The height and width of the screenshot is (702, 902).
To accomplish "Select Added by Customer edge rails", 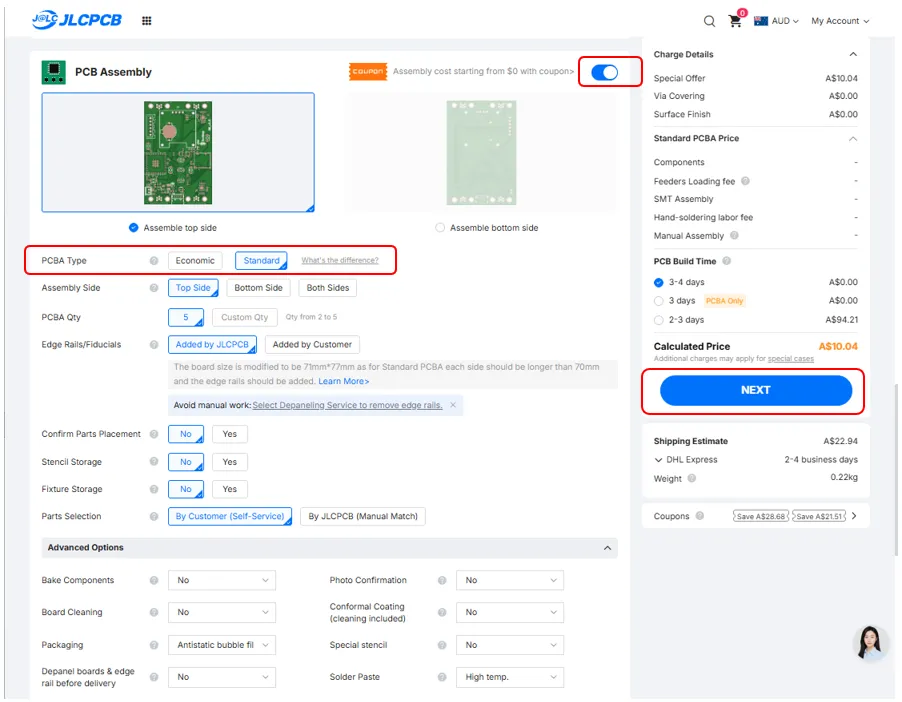I will 312,345.
